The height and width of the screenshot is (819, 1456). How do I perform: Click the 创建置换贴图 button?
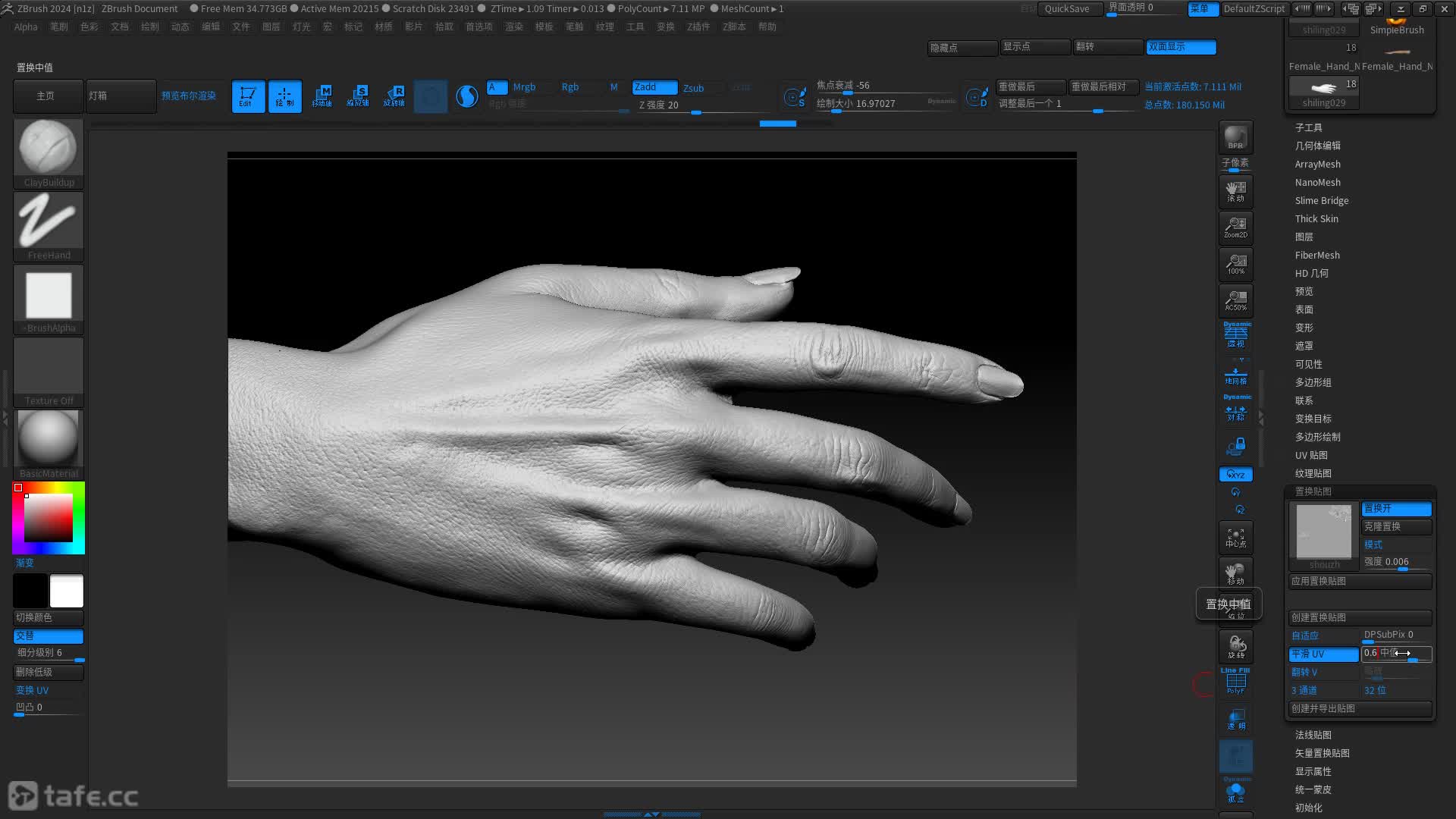[x=1360, y=618]
